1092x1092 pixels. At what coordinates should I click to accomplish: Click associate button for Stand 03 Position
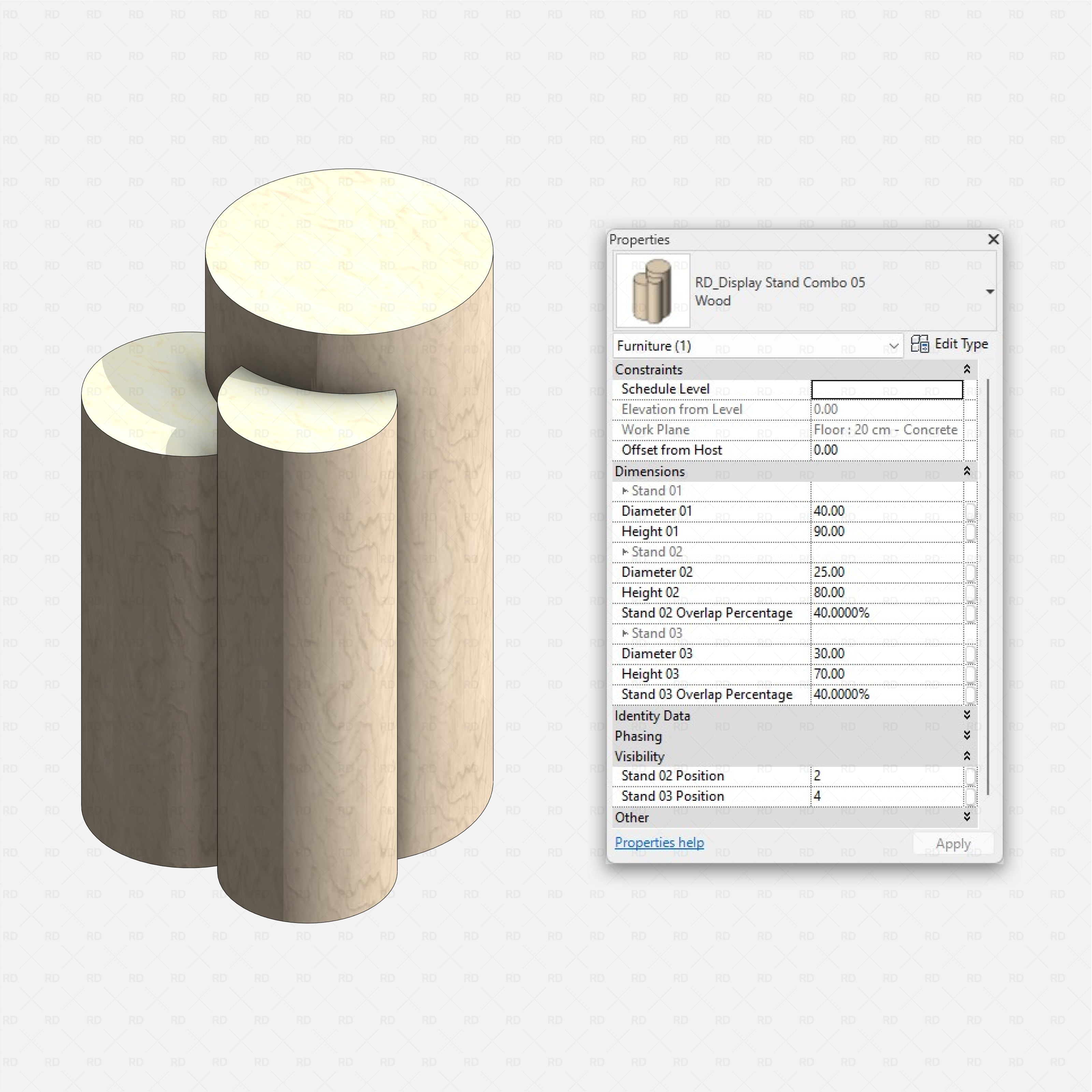tap(970, 796)
